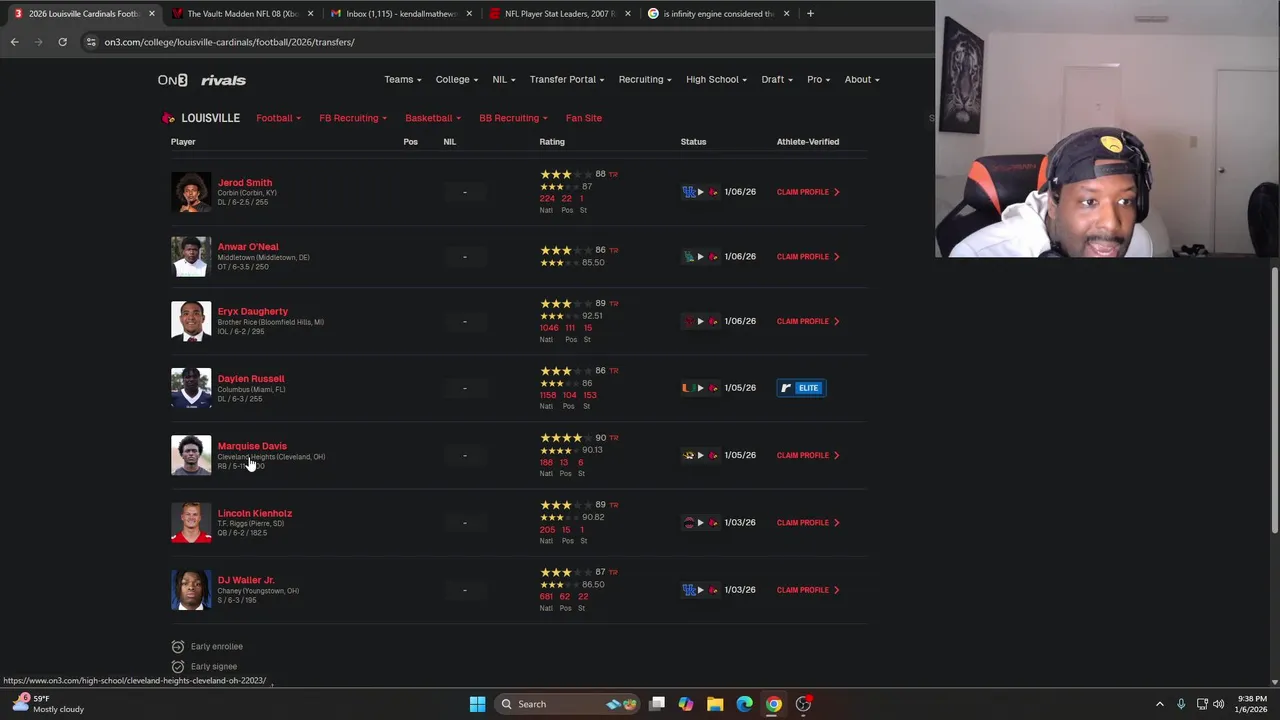Image resolution: width=1280 pixels, height=720 pixels.
Task: Go back using the browser back arrow
Action: point(14,42)
